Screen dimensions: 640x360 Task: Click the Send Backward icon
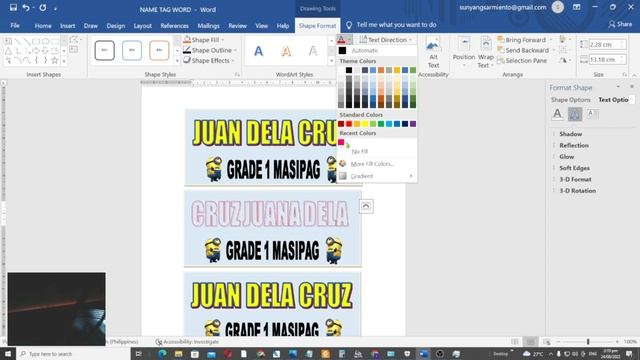pos(501,50)
